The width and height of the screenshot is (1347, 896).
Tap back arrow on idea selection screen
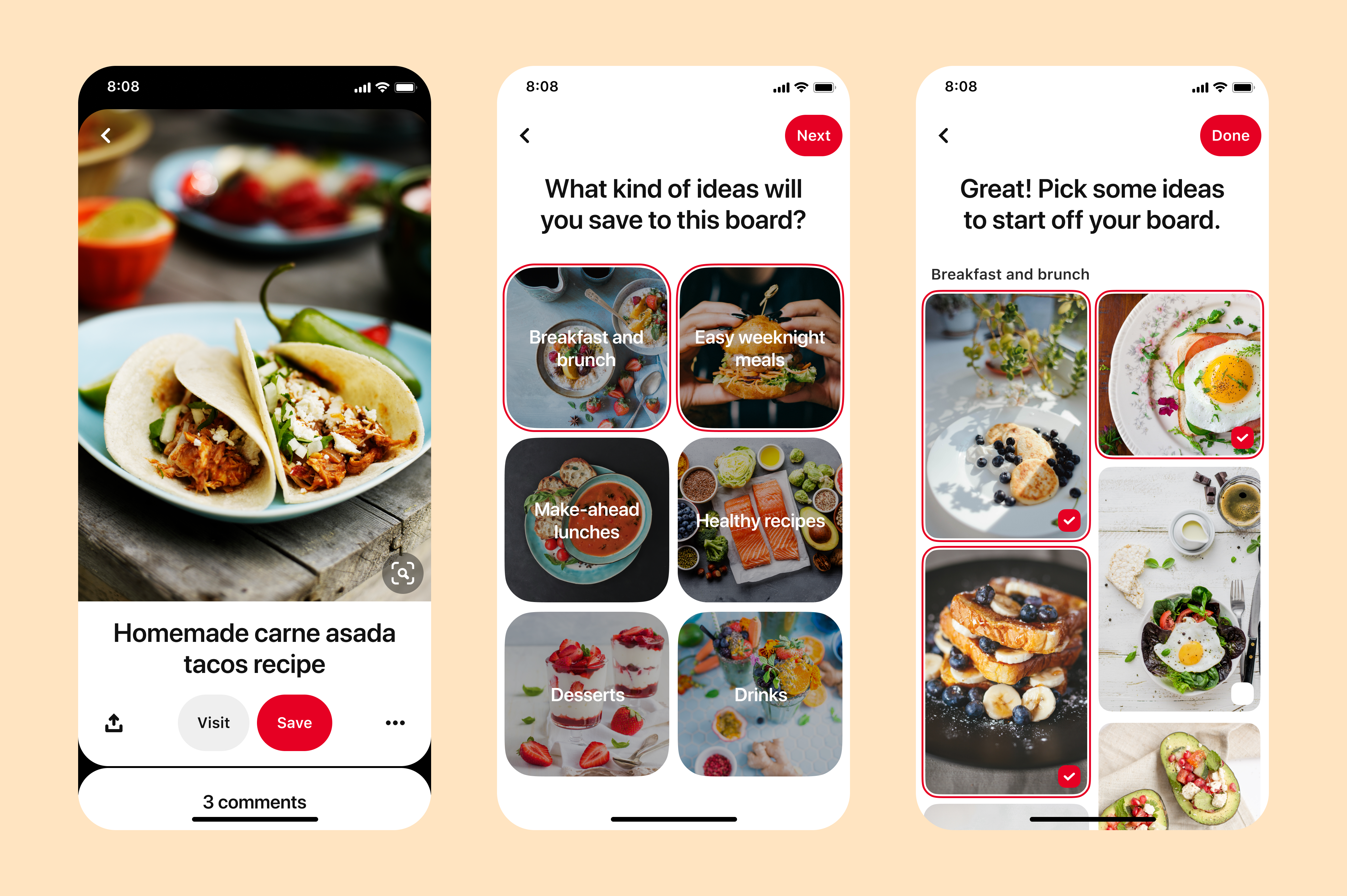[524, 135]
